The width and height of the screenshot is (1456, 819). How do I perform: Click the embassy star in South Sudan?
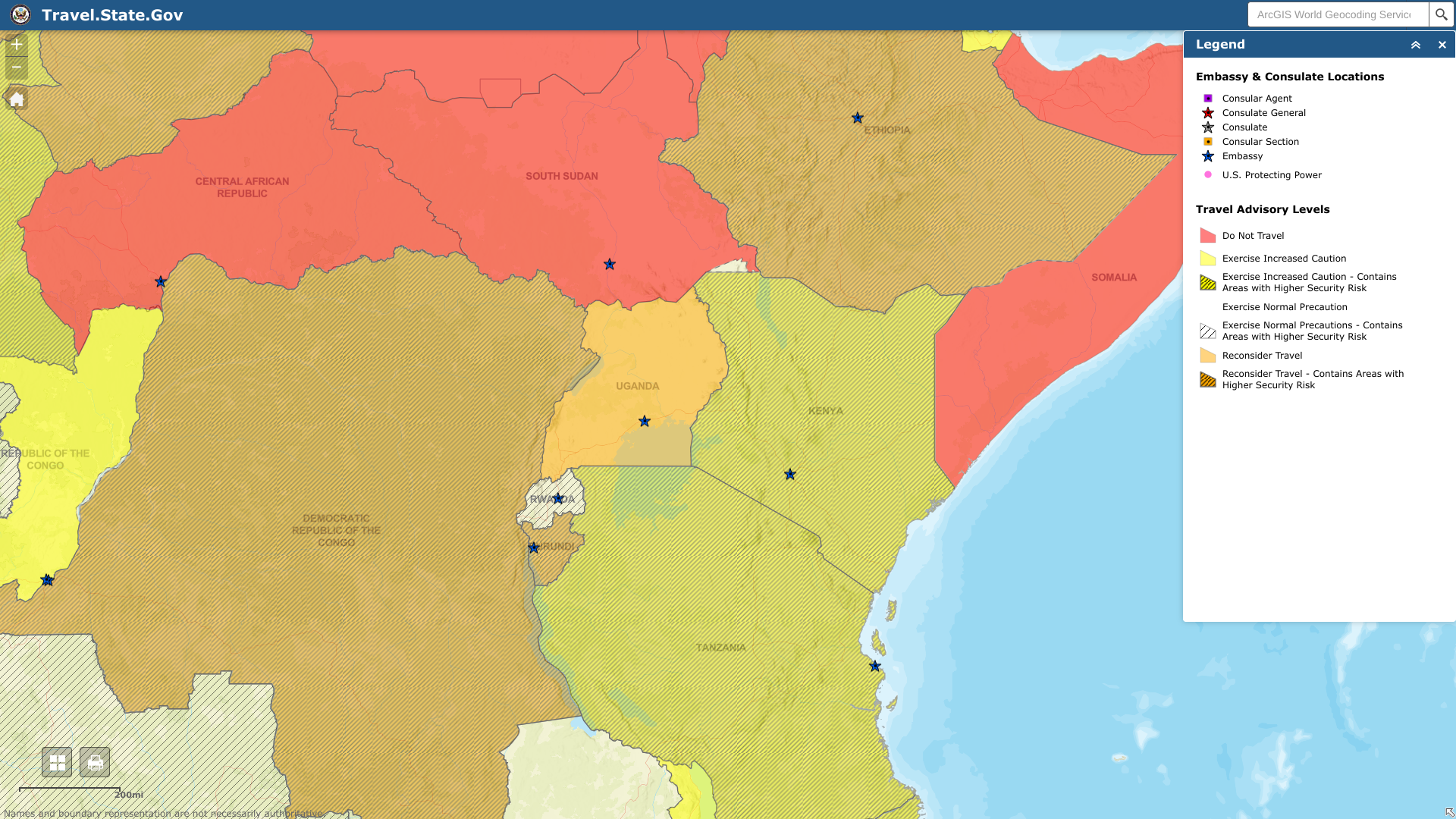(609, 265)
